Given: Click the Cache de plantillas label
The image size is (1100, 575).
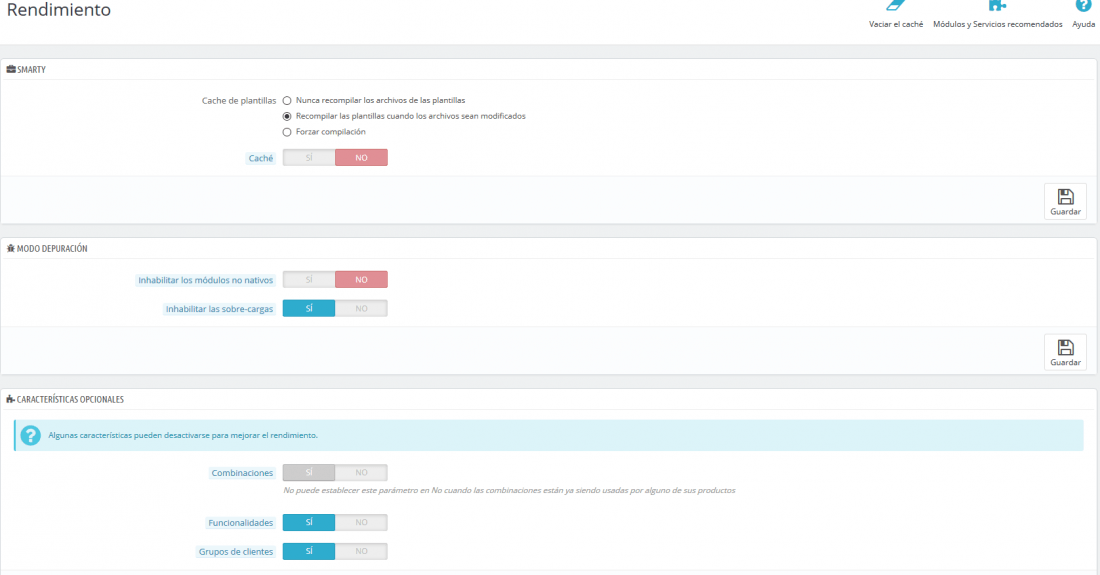Looking at the screenshot, I should 239,101.
